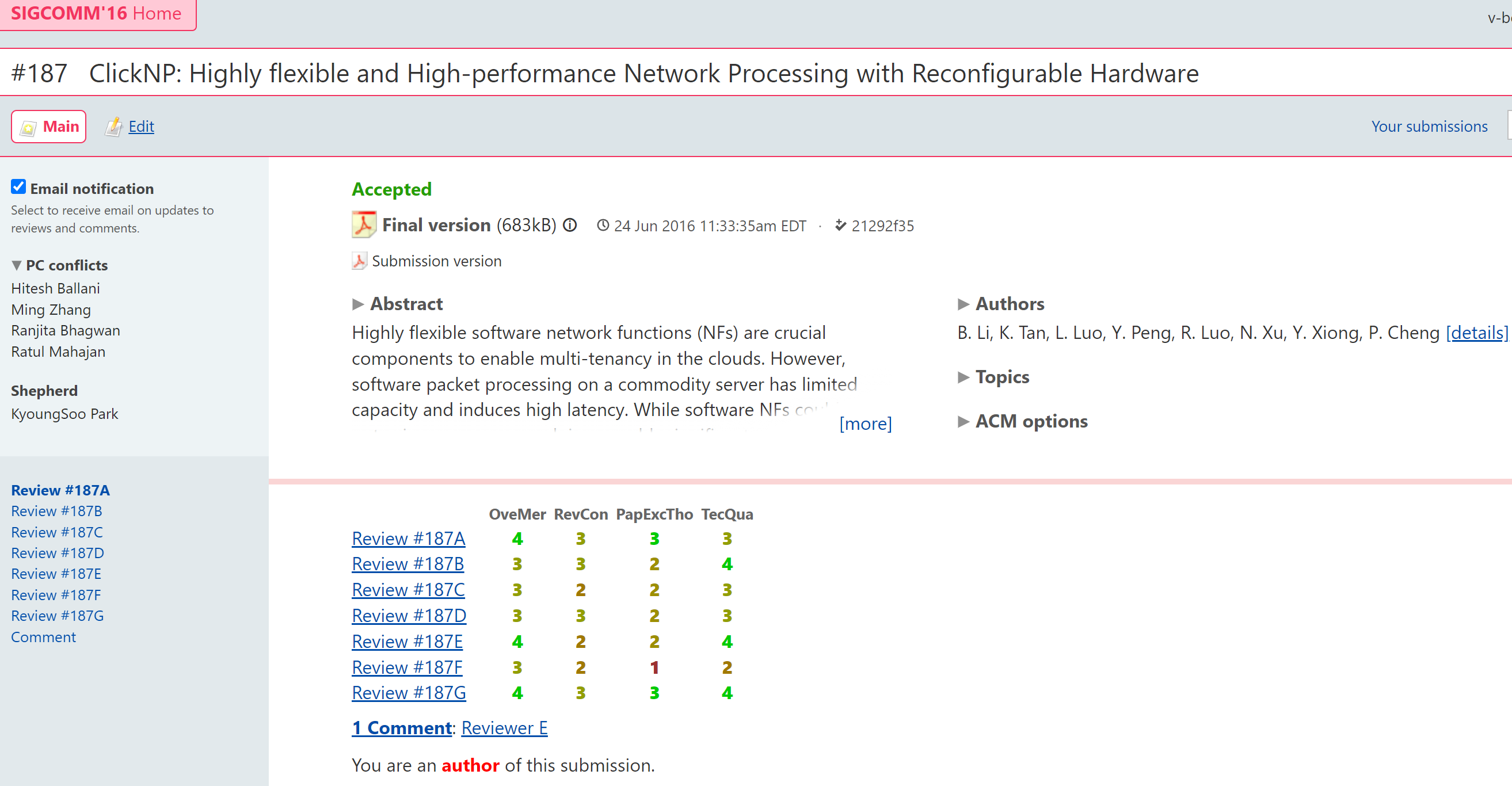Image resolution: width=1512 pixels, height=786 pixels.
Task: Jump to Review #187D in sidebar
Action: coord(58,553)
